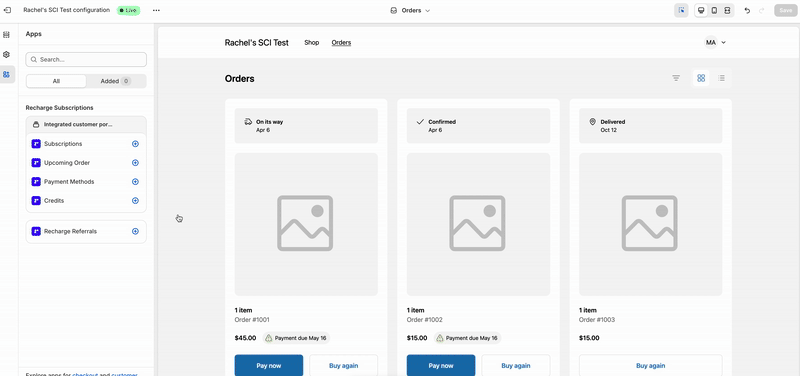Screen dimensions: 800x376
Task: Click the Upcoming Order Recharge icon
Action: point(36,163)
